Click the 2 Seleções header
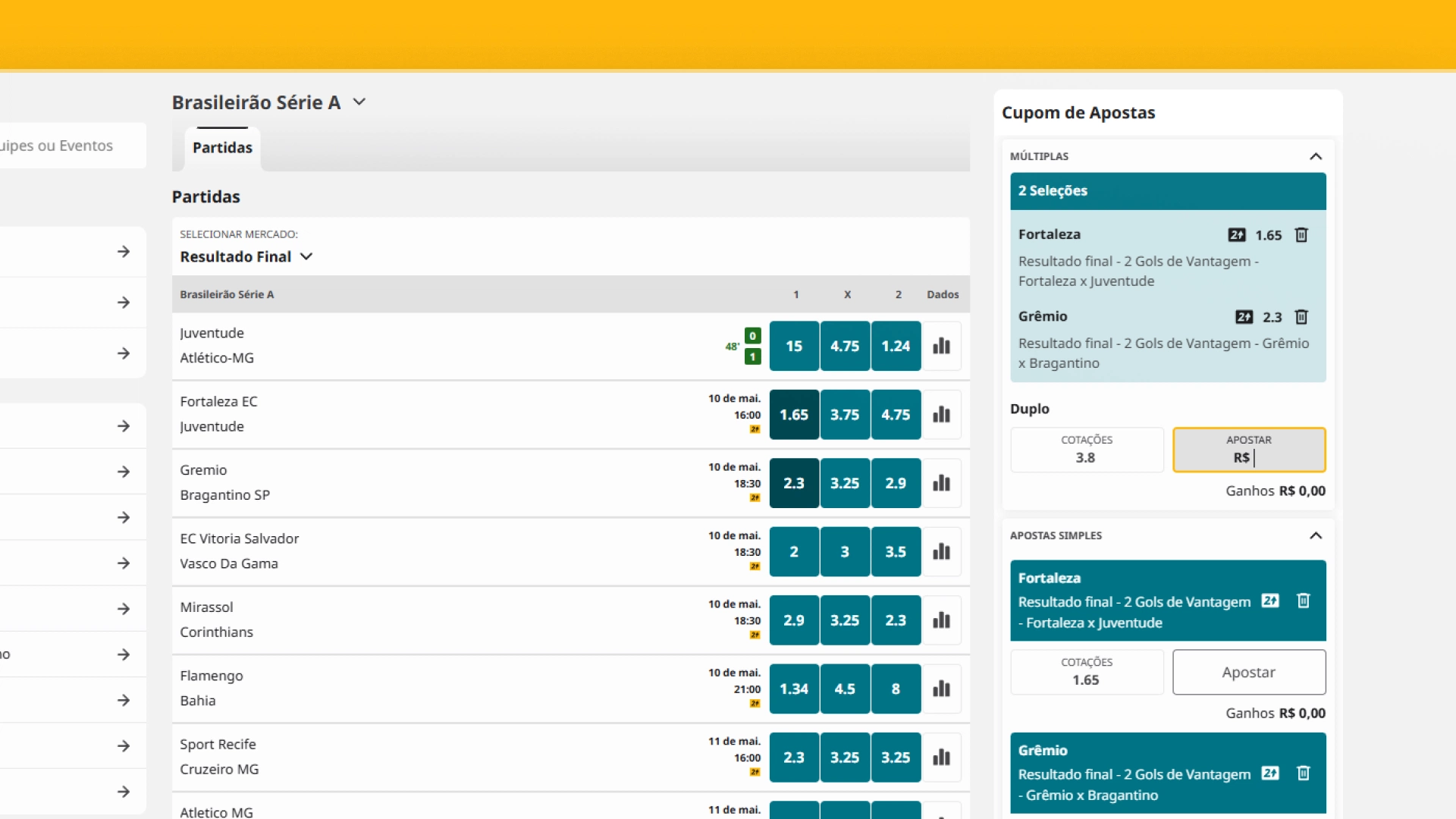 coord(1168,191)
